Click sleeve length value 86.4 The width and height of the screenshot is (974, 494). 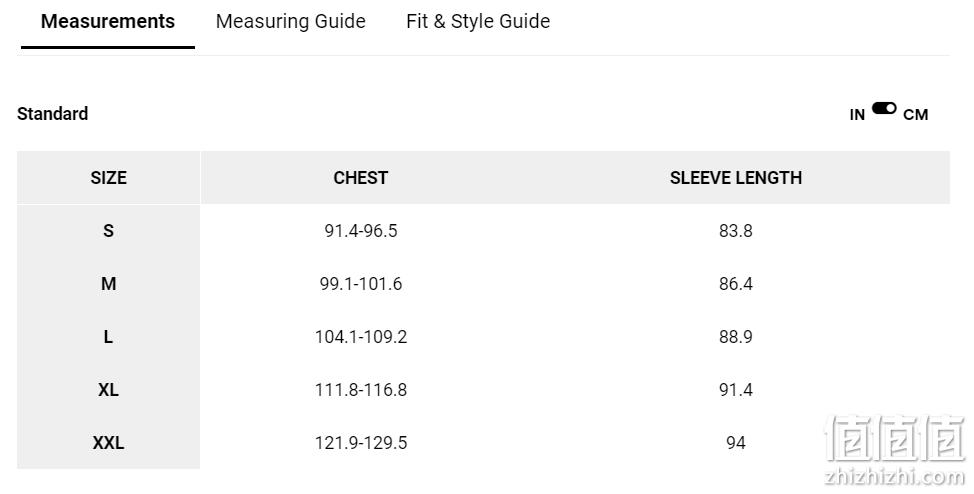[736, 284]
